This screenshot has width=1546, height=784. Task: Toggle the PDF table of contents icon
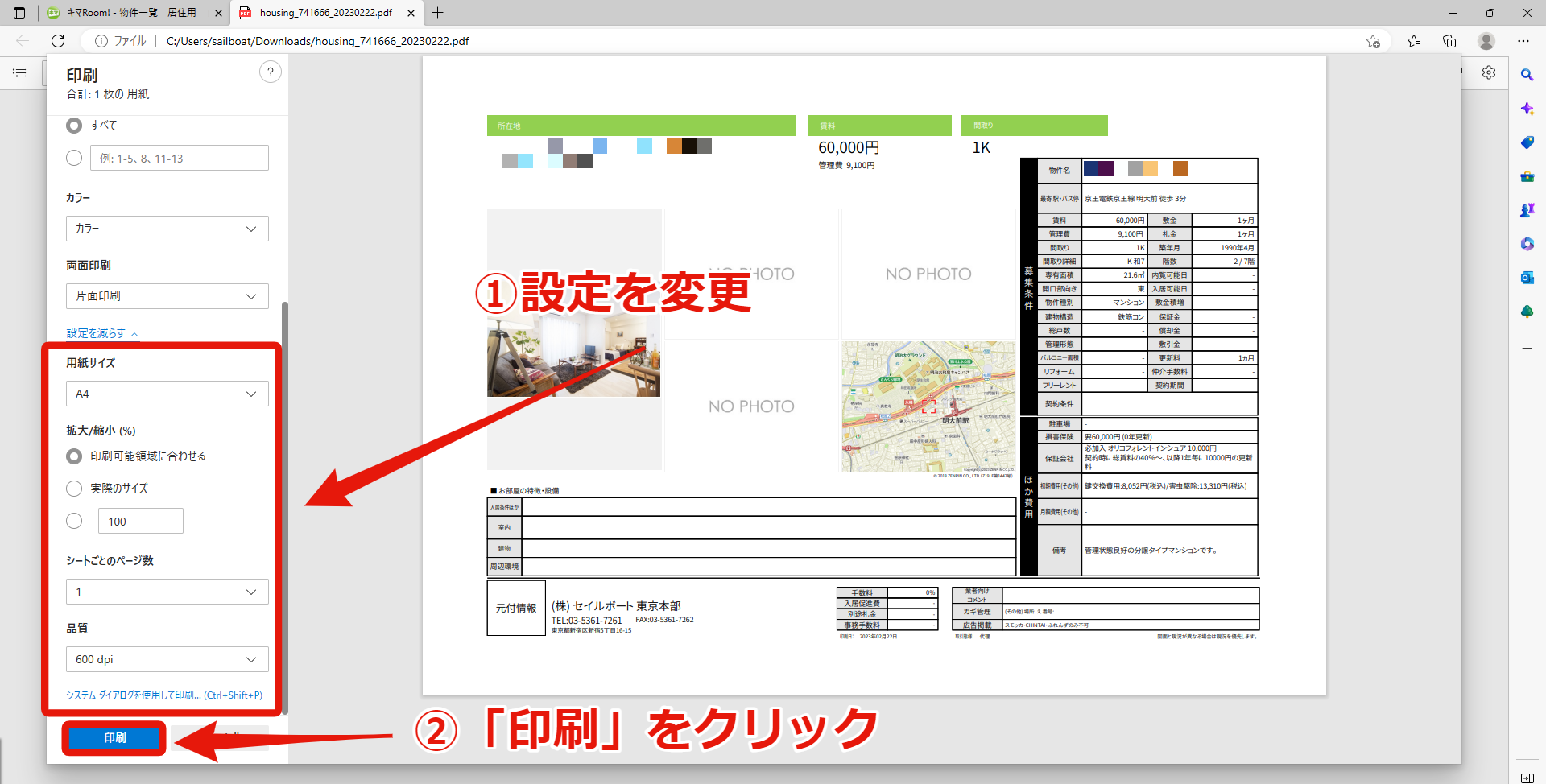tap(19, 72)
